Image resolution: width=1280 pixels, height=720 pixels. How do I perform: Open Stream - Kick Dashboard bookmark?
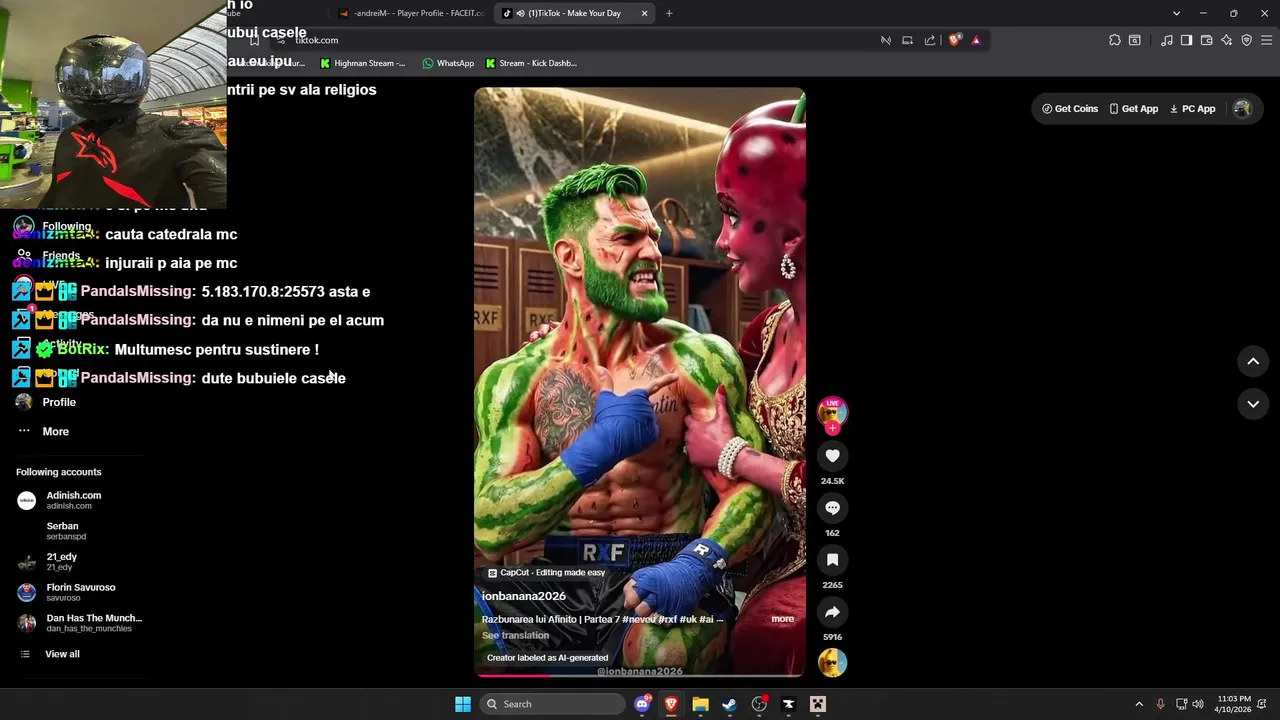click(531, 63)
